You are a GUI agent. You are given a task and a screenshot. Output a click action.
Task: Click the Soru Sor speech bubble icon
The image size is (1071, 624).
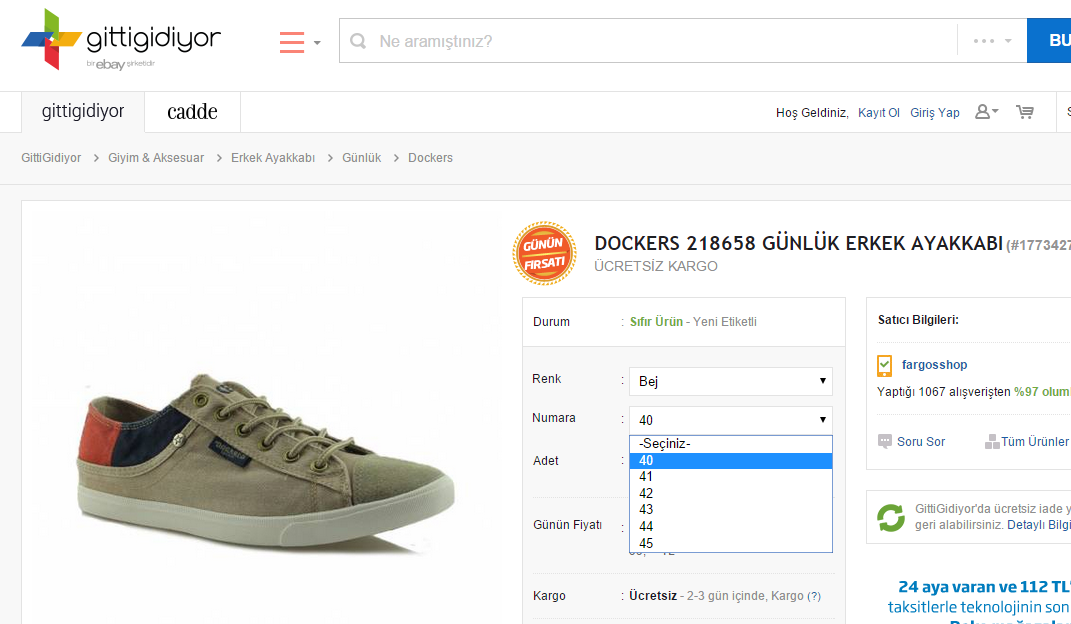tap(885, 441)
